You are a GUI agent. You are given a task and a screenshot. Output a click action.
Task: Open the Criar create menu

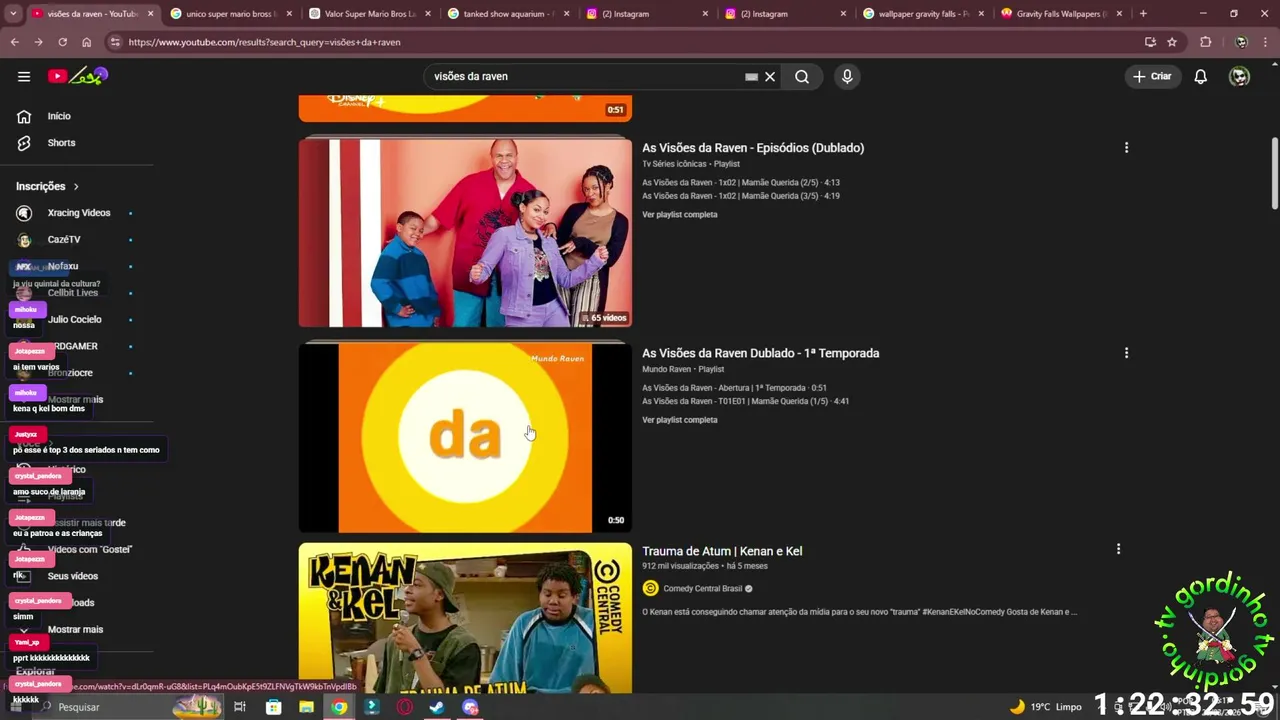click(x=1151, y=76)
